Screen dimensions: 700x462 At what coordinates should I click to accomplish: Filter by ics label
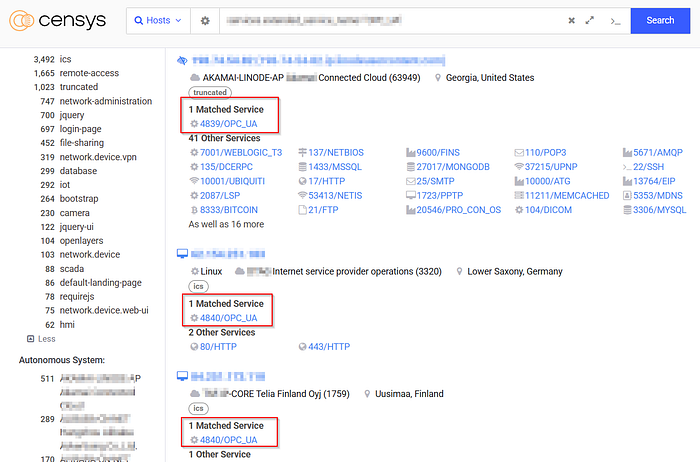[65, 59]
